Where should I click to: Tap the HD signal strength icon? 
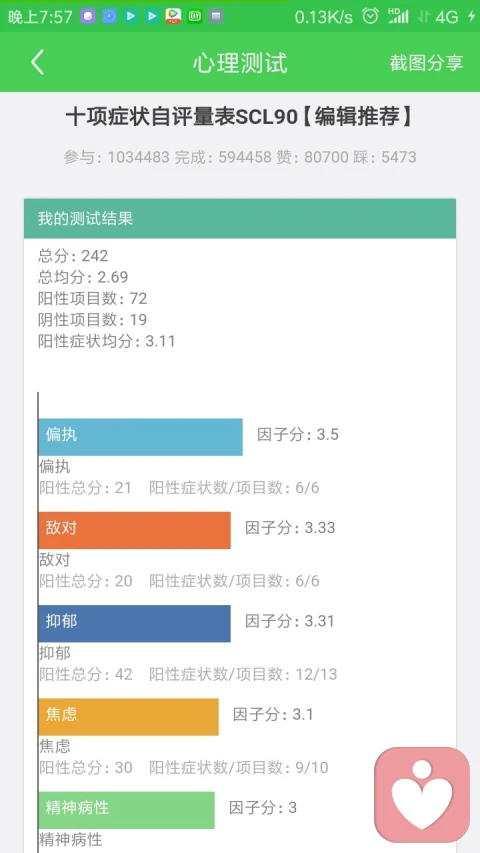(398, 16)
